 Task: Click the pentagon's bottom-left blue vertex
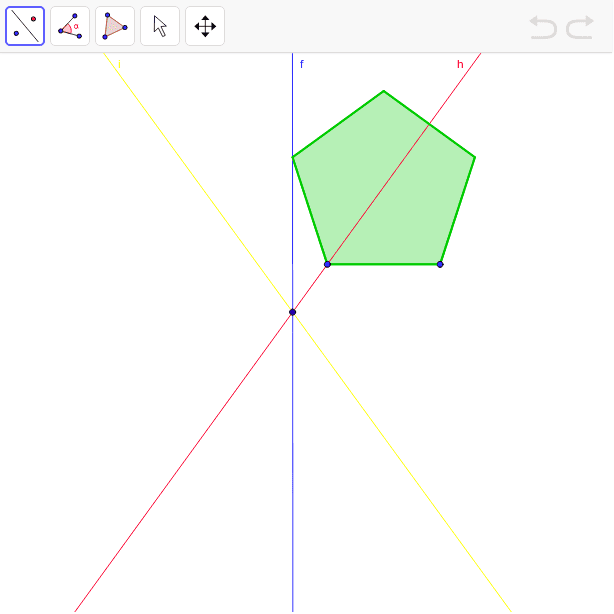point(327,264)
